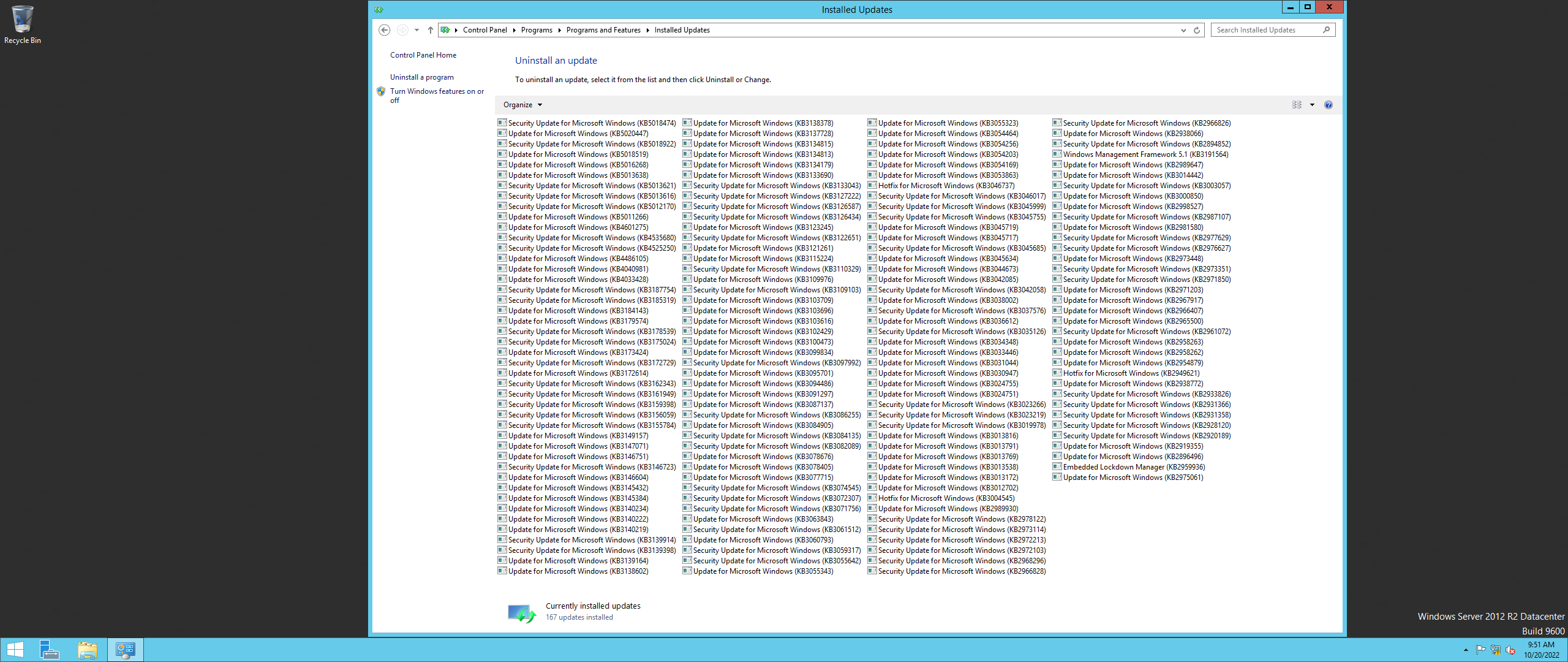The width and height of the screenshot is (1568, 662).
Task: Expand the chevron after Programs breadcrumb
Action: (x=559, y=30)
